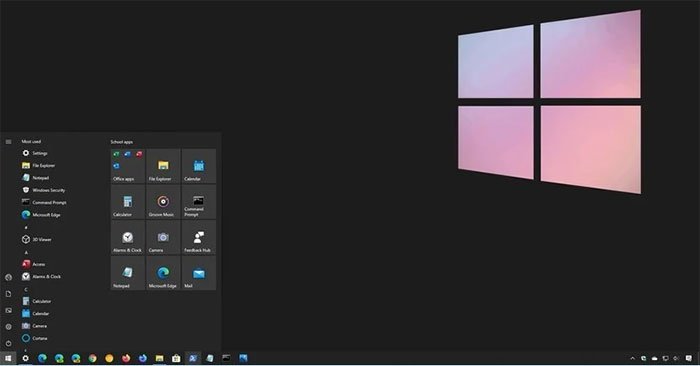Image resolution: width=700 pixels, height=366 pixels.
Task: Open the Calculator tile
Action: click(x=128, y=202)
